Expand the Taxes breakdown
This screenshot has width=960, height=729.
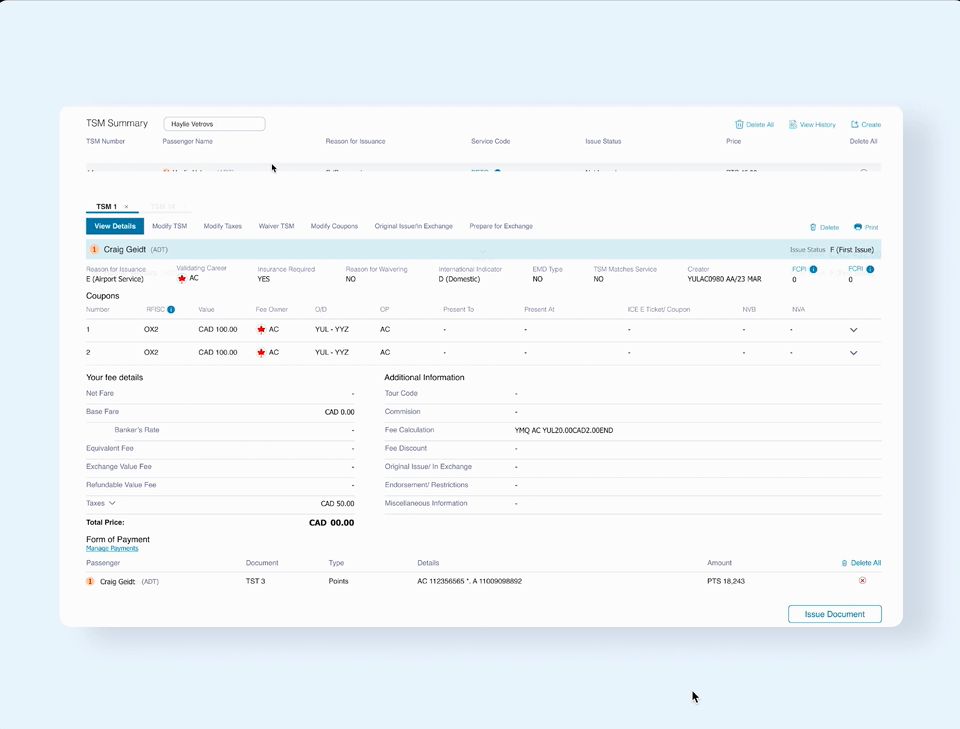pyautogui.click(x=112, y=503)
